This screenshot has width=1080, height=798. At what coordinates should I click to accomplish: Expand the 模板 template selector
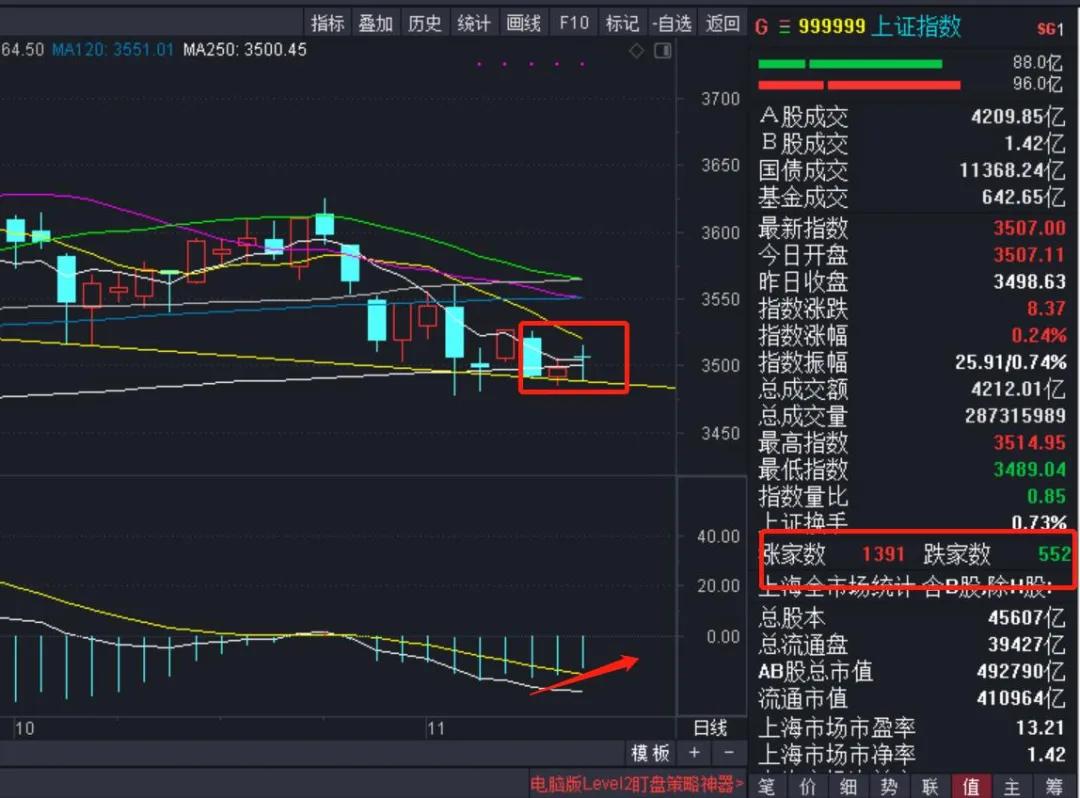pos(650,753)
